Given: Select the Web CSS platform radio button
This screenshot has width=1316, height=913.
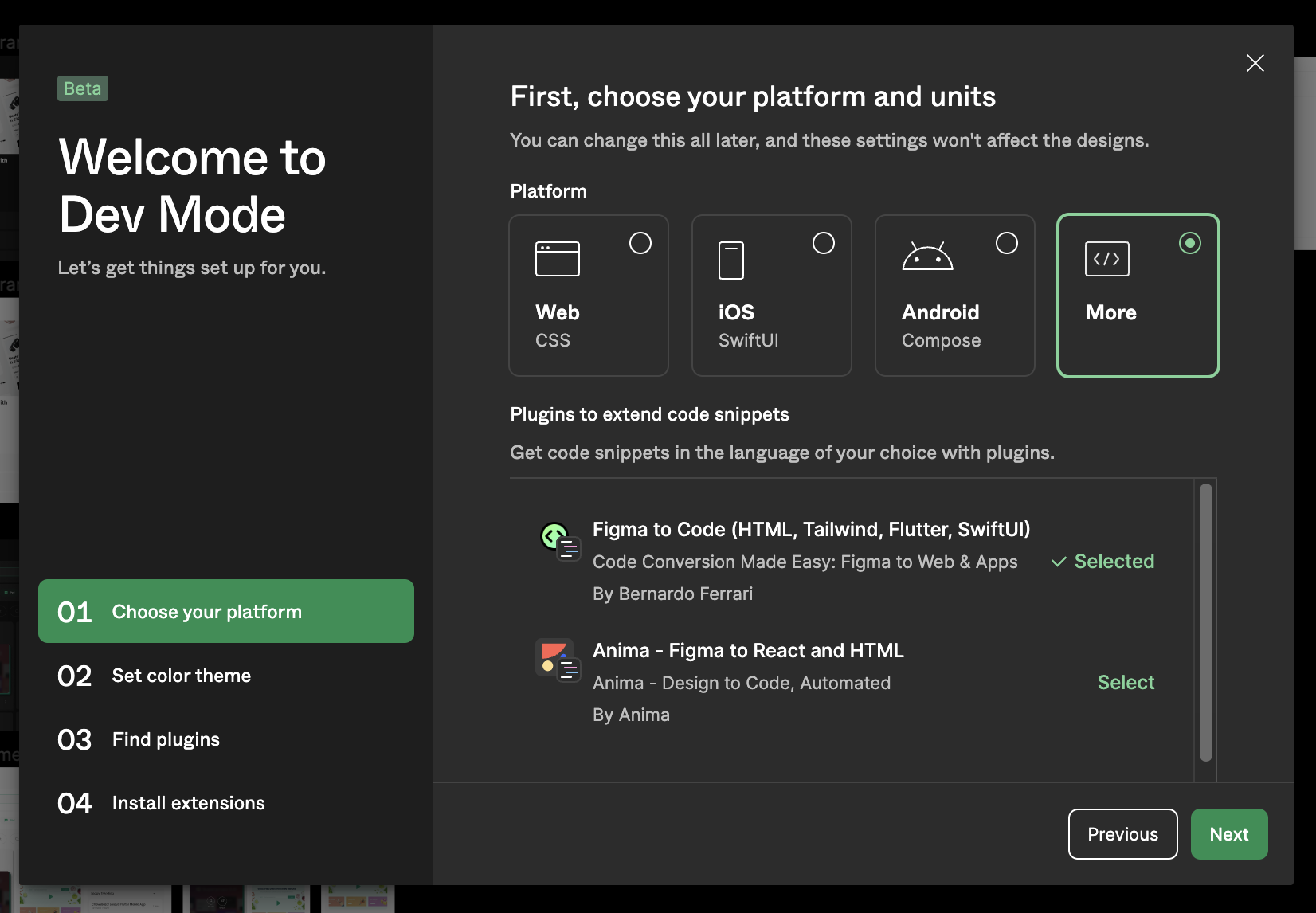Looking at the screenshot, I should [640, 243].
